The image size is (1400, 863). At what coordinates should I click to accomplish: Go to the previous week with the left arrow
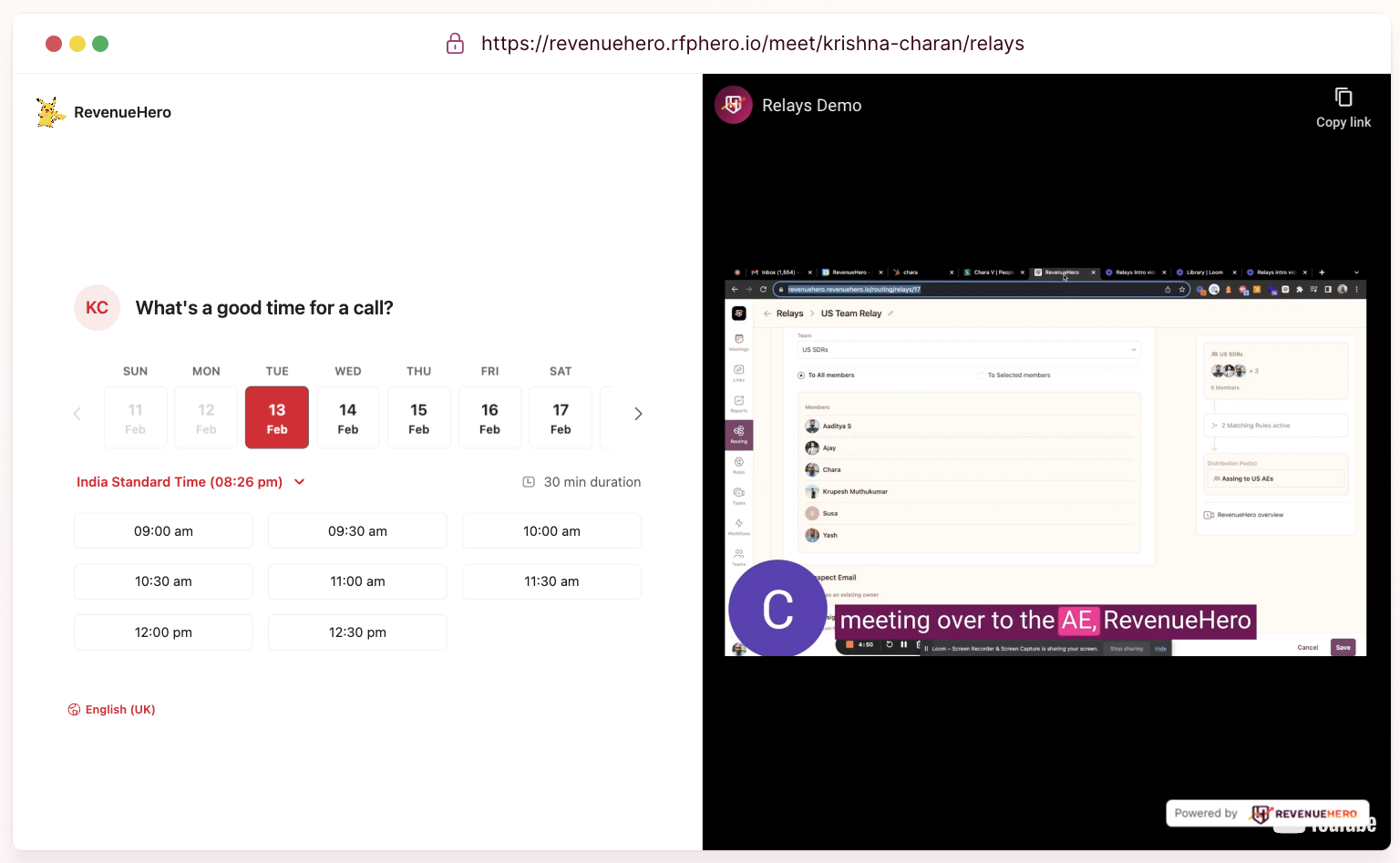[x=77, y=414]
